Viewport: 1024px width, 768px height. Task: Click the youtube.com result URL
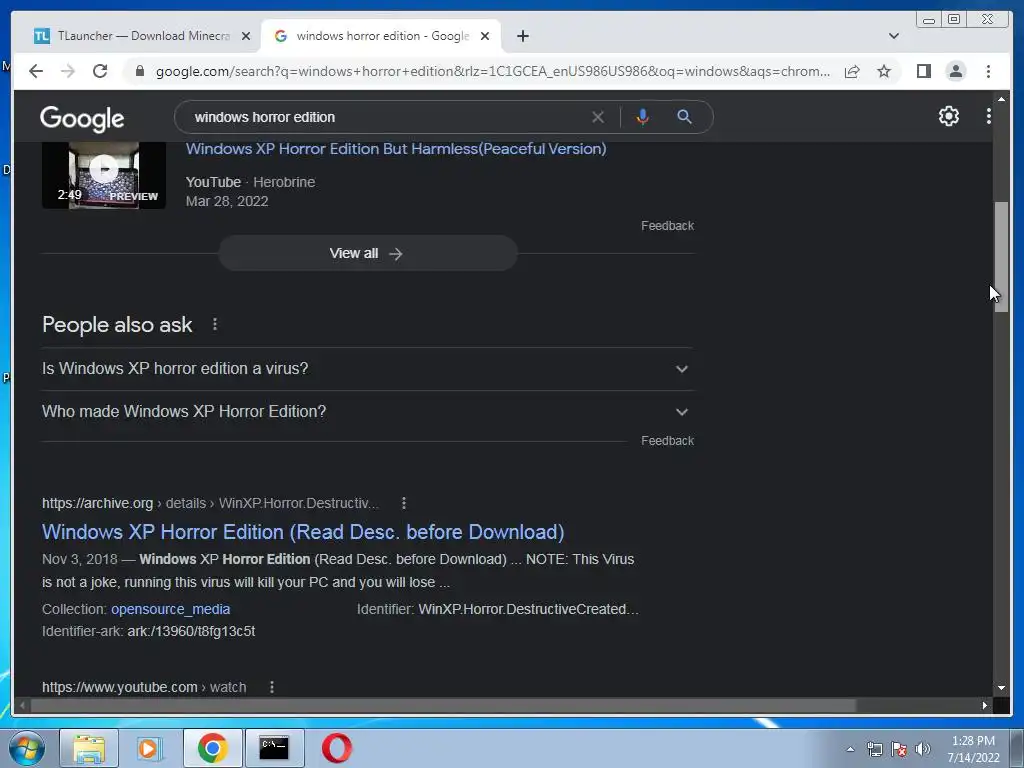pyautogui.click(x=144, y=687)
